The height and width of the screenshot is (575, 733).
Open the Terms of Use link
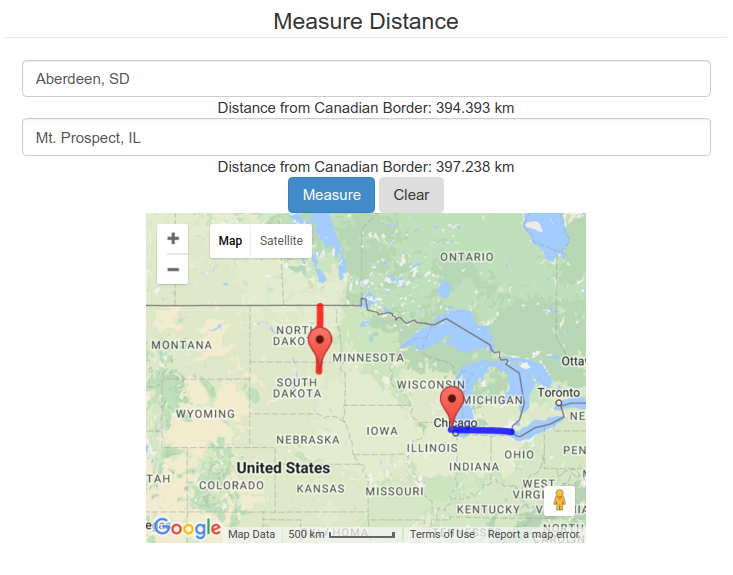442,534
